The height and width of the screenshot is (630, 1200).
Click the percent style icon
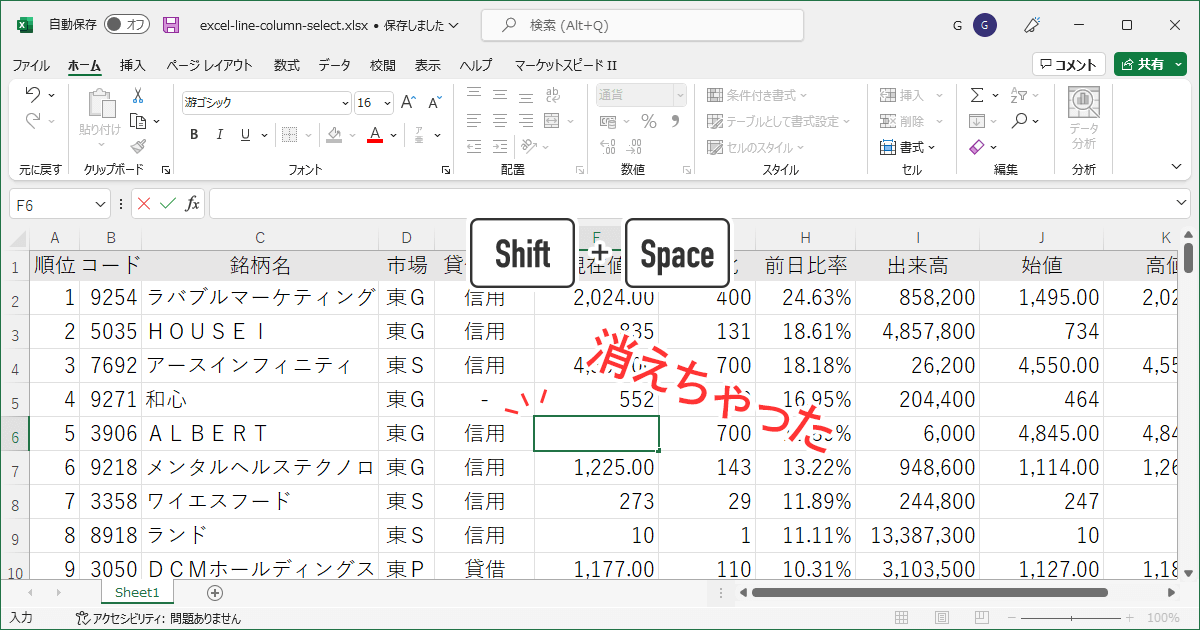(648, 122)
